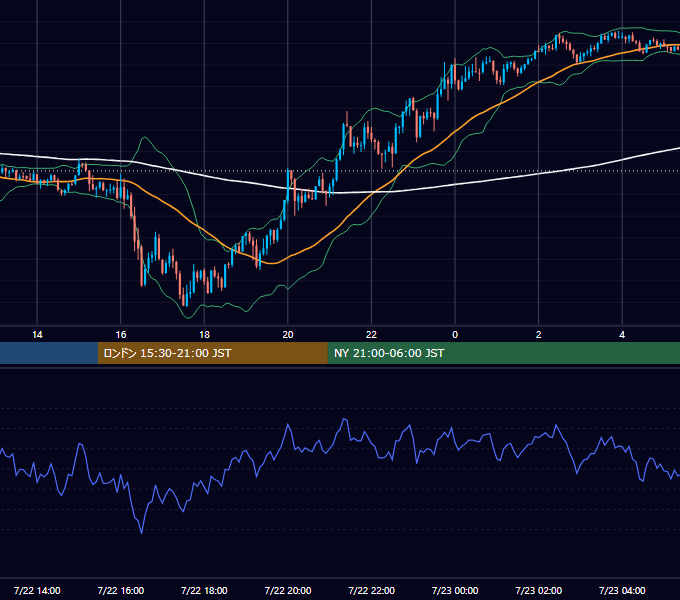Click hour label 20 on price chart axis
The image size is (680, 600).
pos(288,335)
